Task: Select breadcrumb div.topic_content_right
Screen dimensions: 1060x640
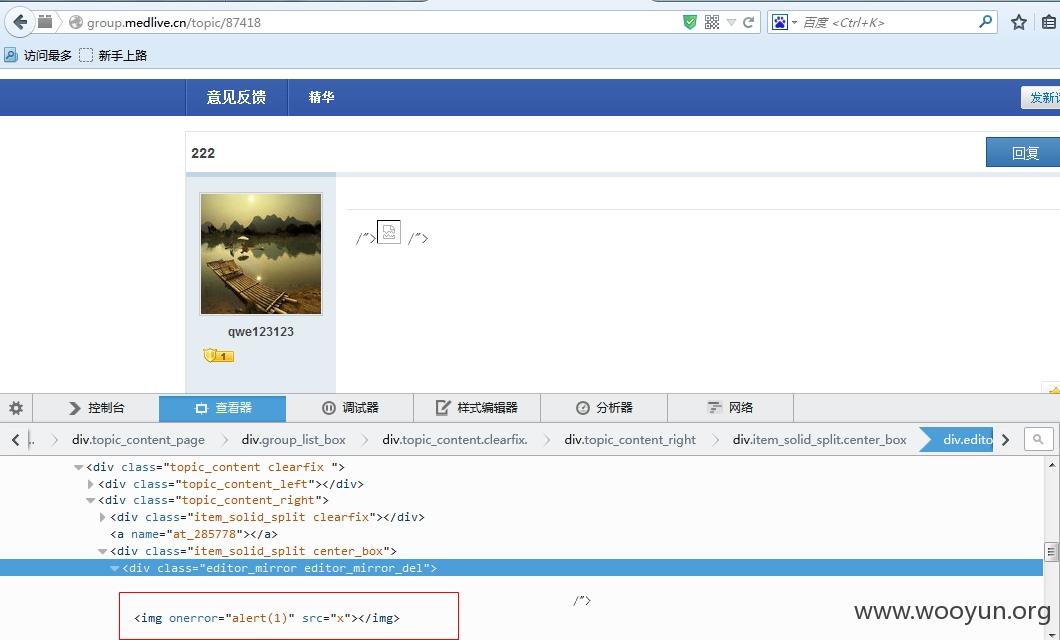Action: (x=630, y=440)
